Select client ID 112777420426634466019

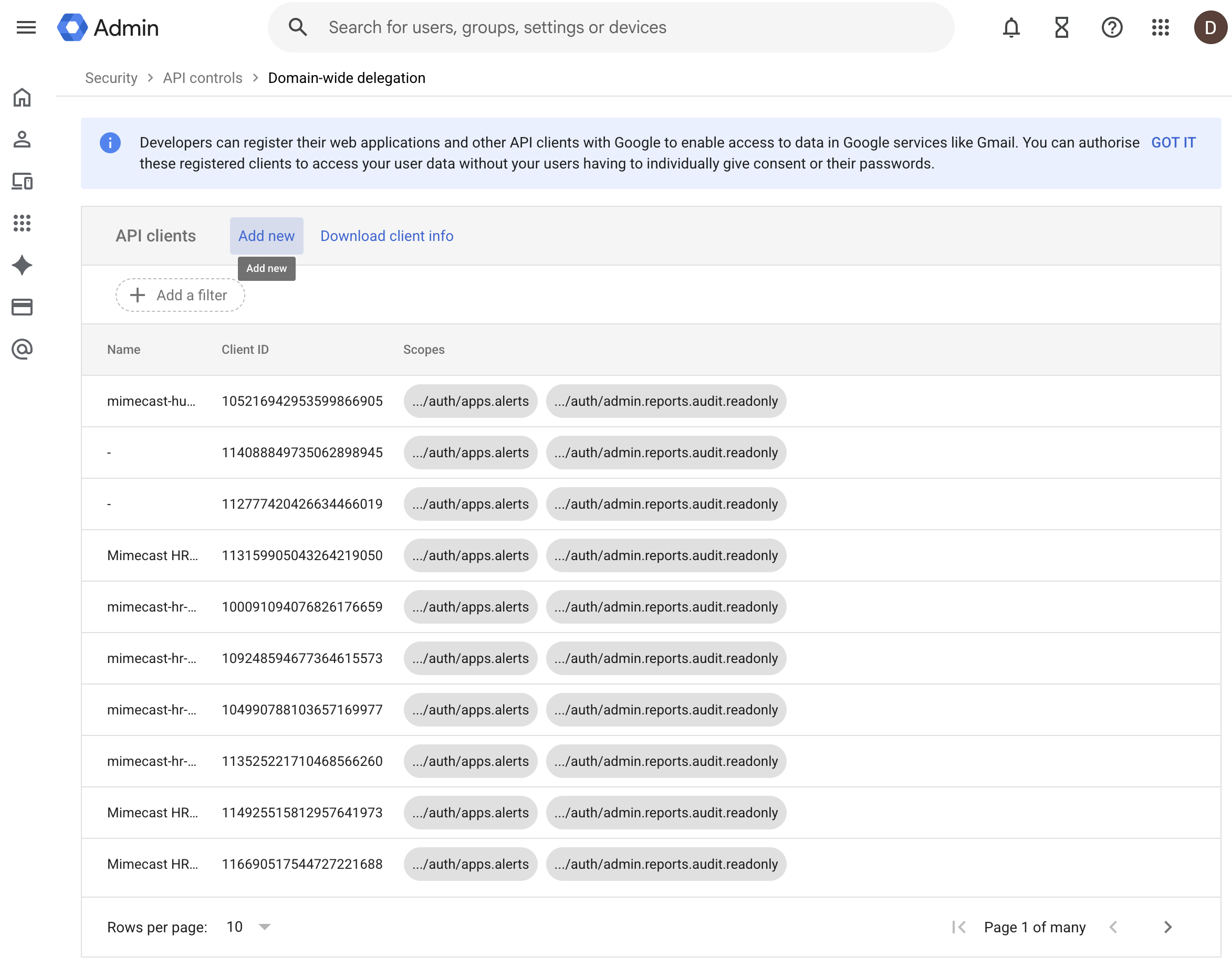[302, 504]
